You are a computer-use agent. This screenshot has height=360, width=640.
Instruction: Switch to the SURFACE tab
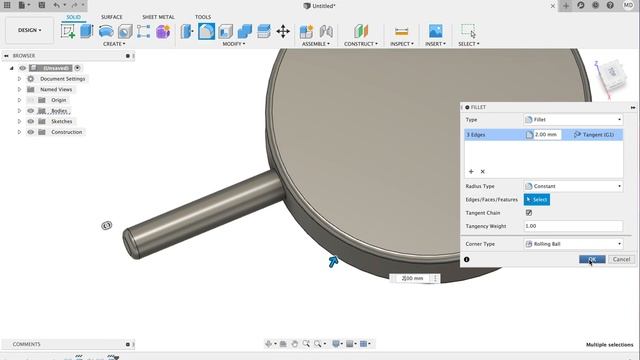(x=111, y=17)
